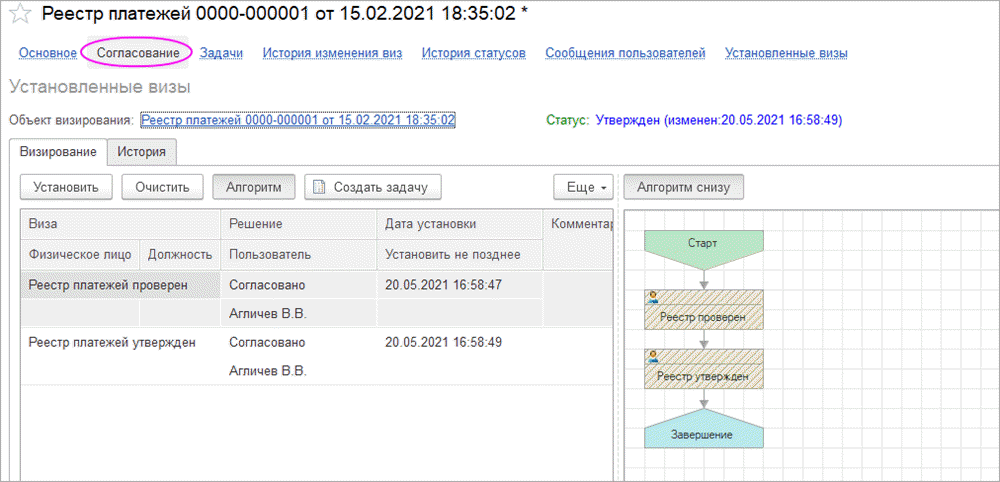Open the Реестр платежей 0000-000001 object link

[x=298, y=120]
